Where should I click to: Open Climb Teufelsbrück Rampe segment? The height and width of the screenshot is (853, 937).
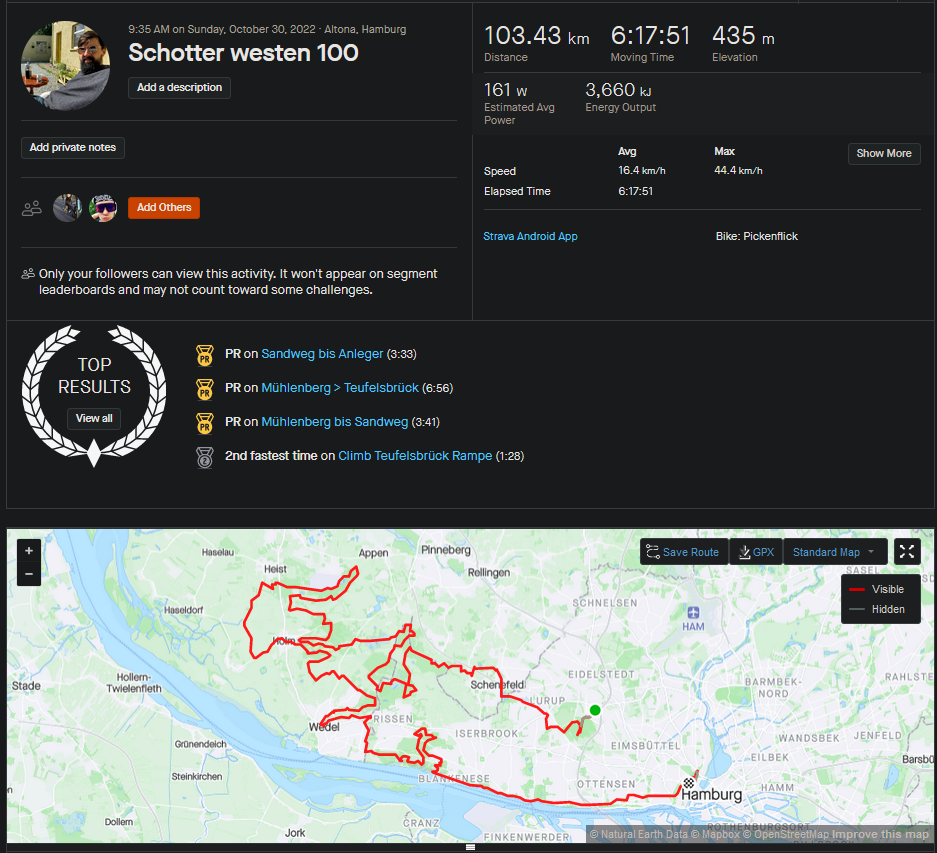tap(415, 456)
